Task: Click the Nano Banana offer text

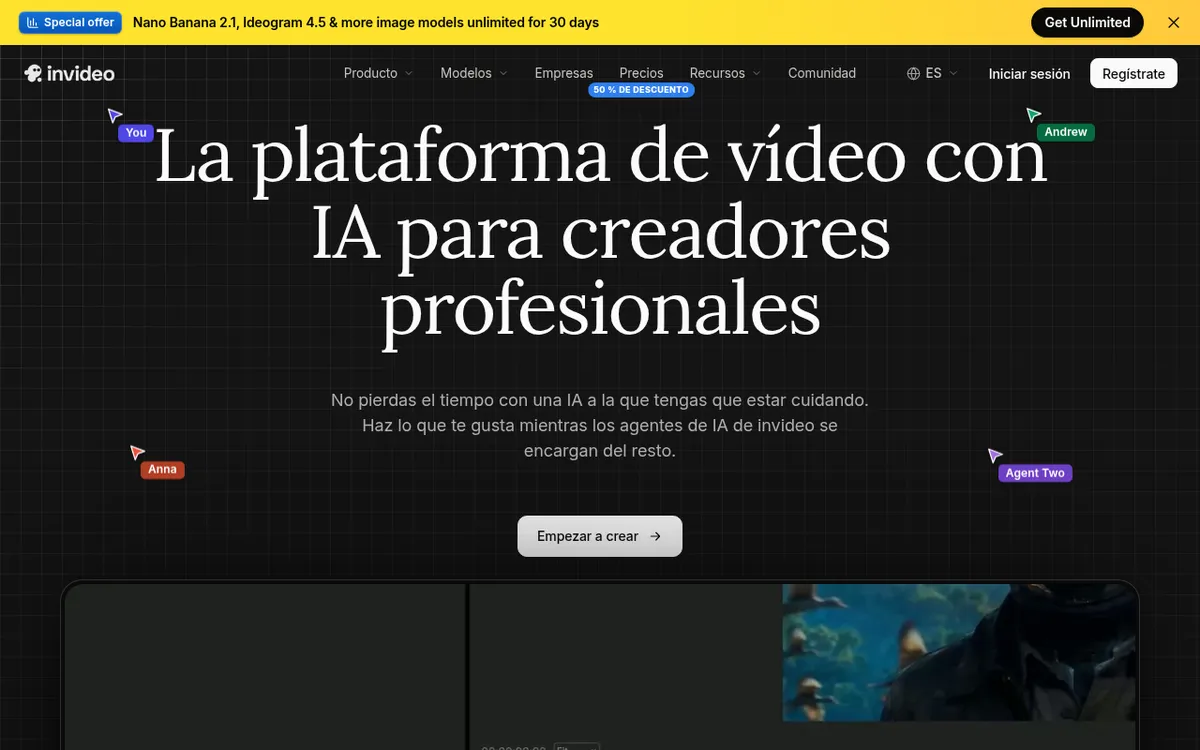Action: pyautogui.click(x=366, y=22)
